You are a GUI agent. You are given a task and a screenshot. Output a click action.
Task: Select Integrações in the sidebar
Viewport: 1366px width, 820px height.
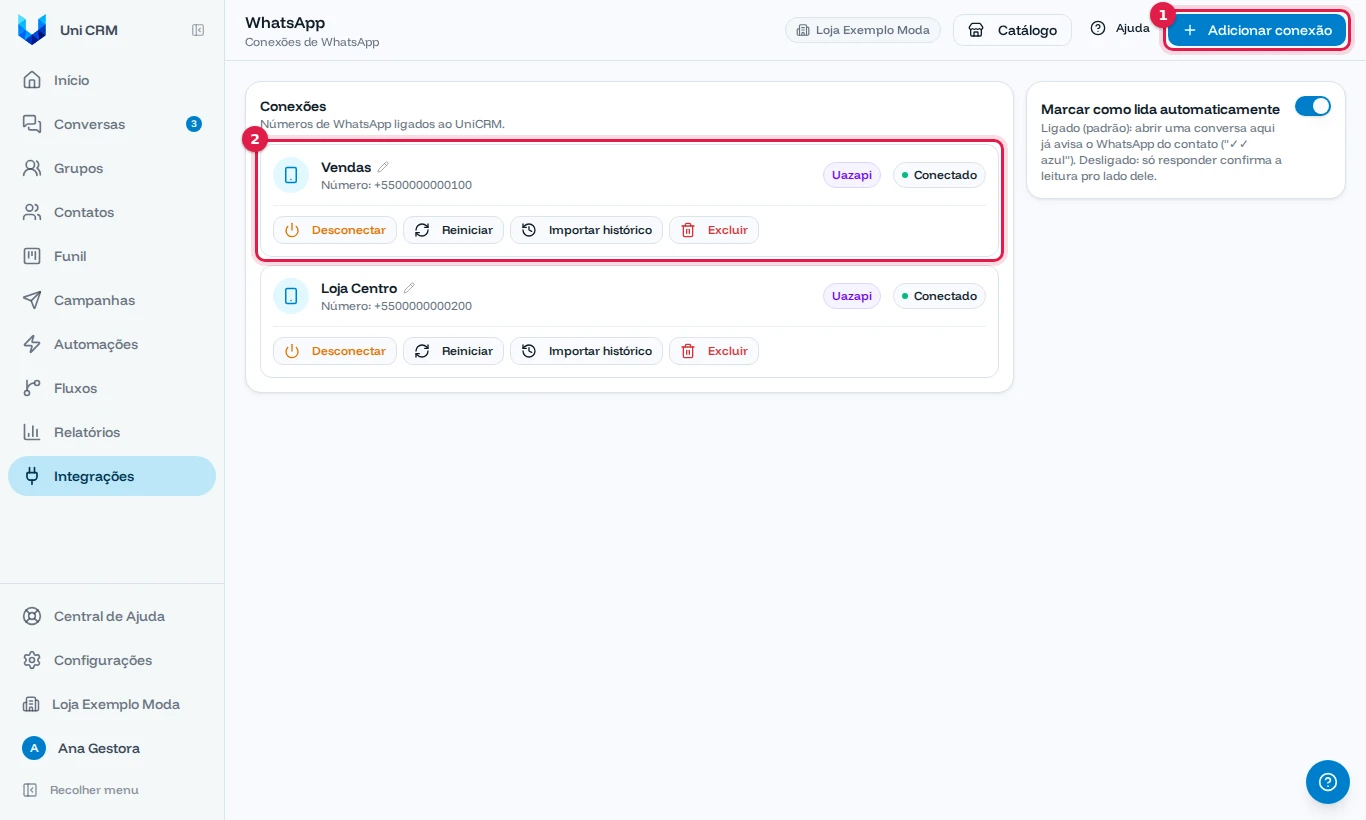(x=112, y=476)
